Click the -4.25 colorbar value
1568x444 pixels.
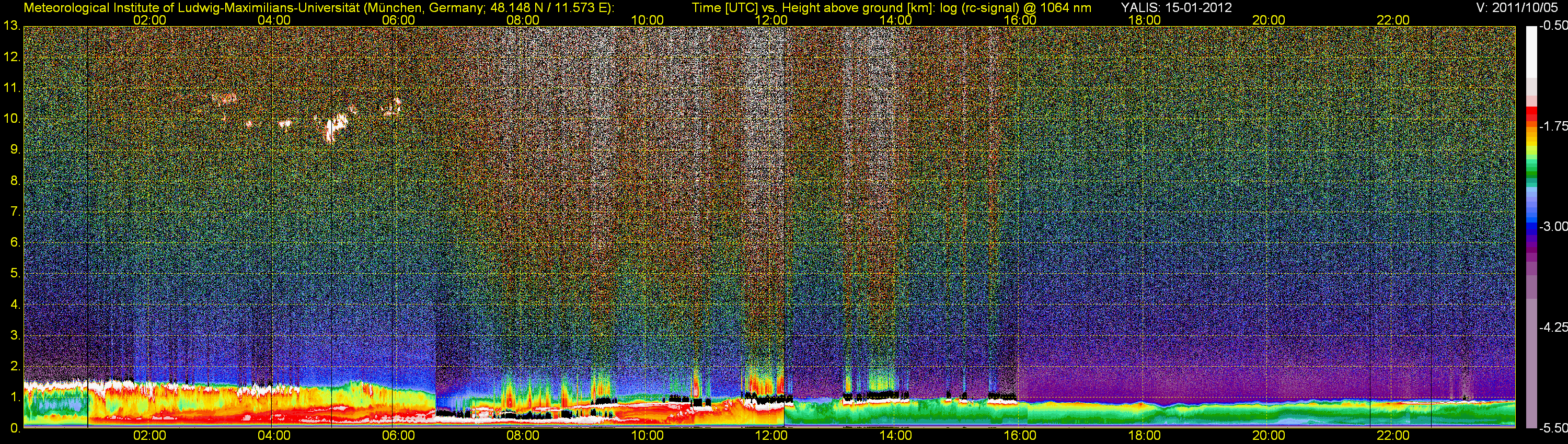(x=1553, y=327)
